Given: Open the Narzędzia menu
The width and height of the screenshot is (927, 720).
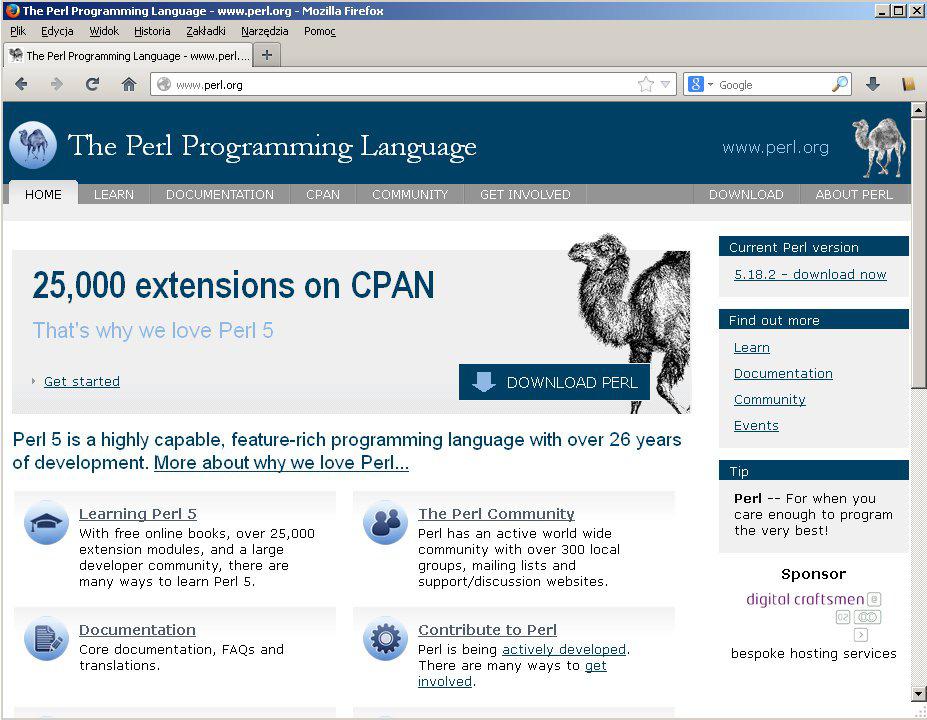Looking at the screenshot, I should pos(264,31).
